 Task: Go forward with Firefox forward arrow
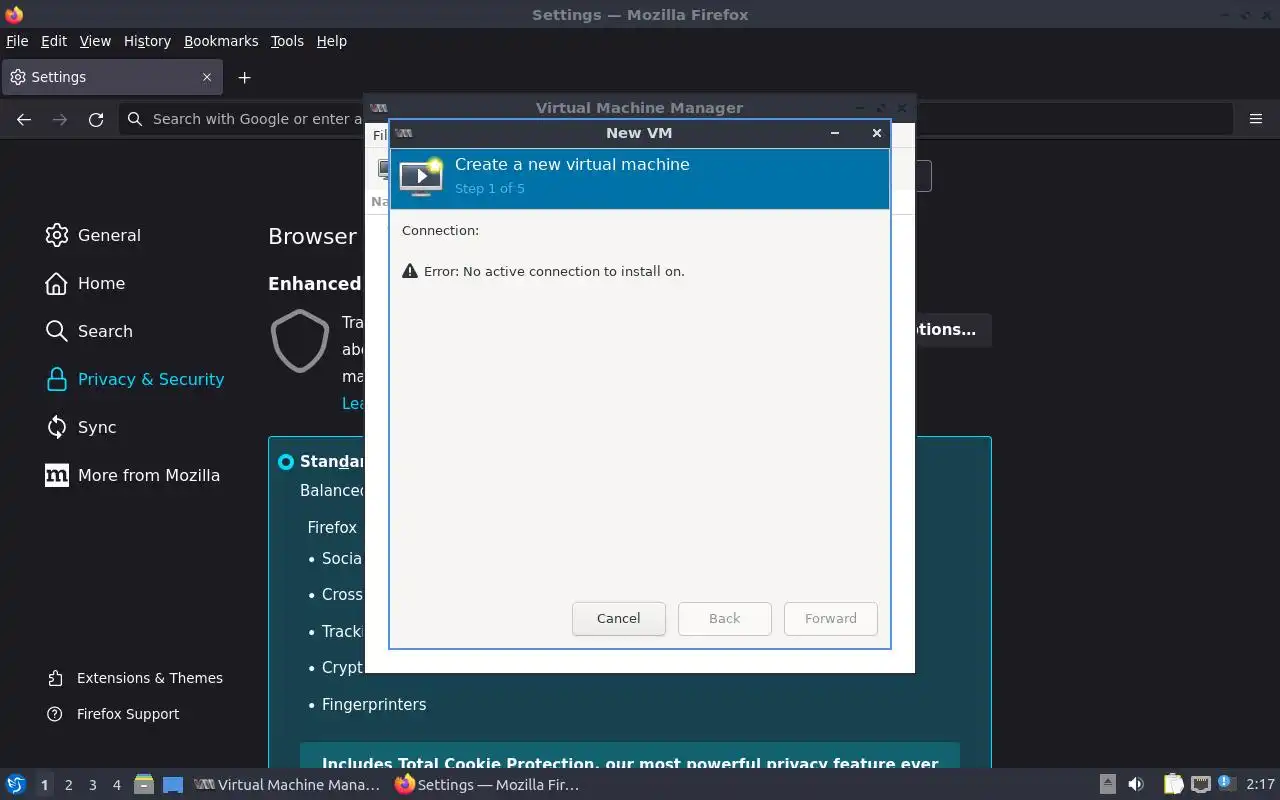click(x=60, y=119)
